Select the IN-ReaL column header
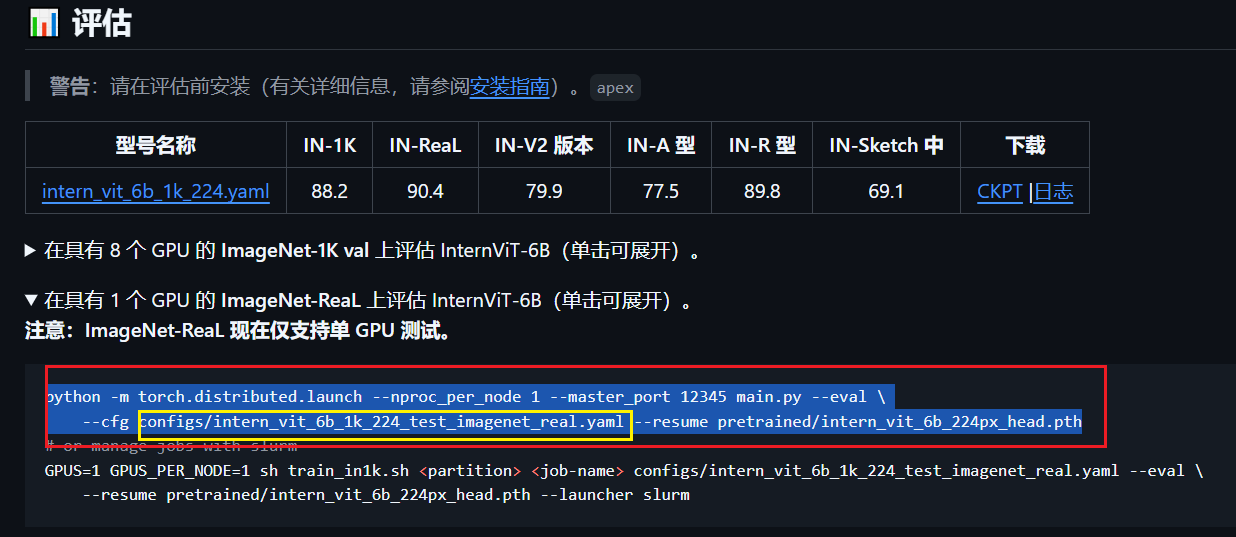Screen dimensions: 1236x537 pos(425,146)
